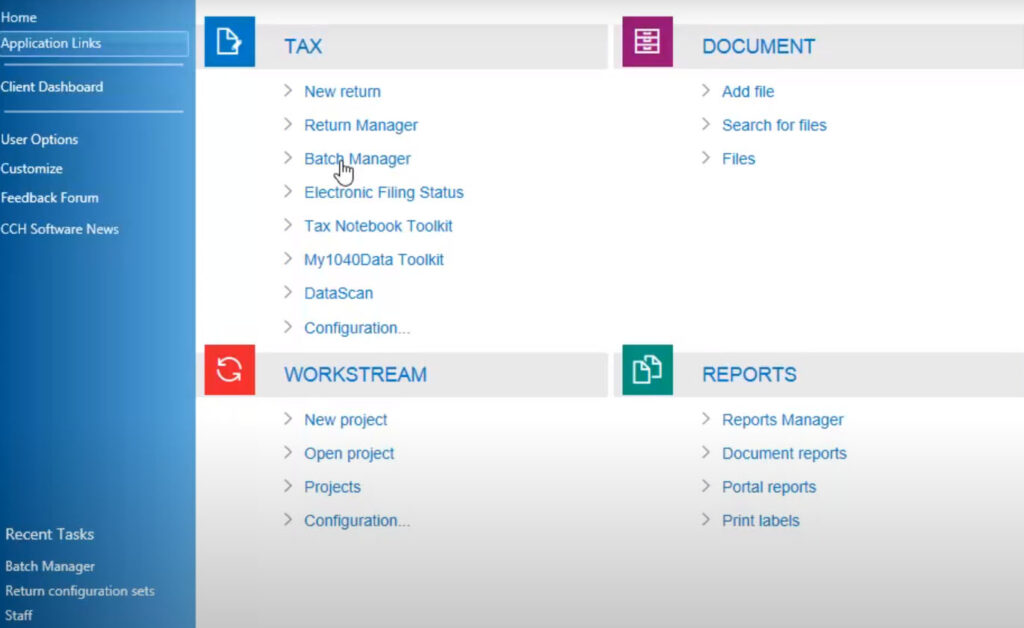
Task: Click the green Reports pages icon
Action: pos(647,370)
